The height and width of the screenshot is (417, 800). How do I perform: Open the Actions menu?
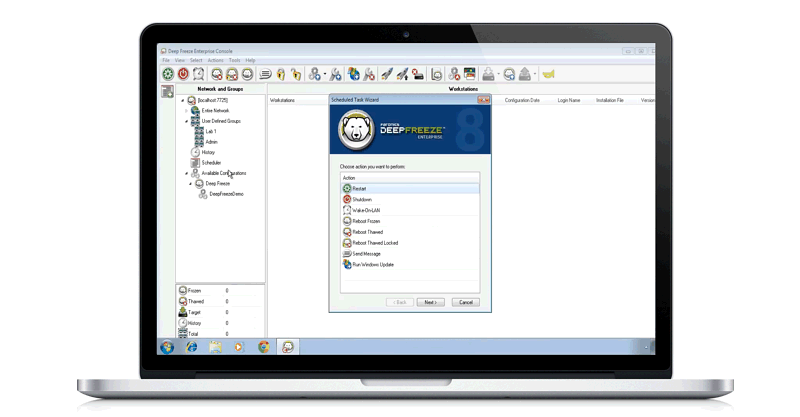click(x=215, y=60)
